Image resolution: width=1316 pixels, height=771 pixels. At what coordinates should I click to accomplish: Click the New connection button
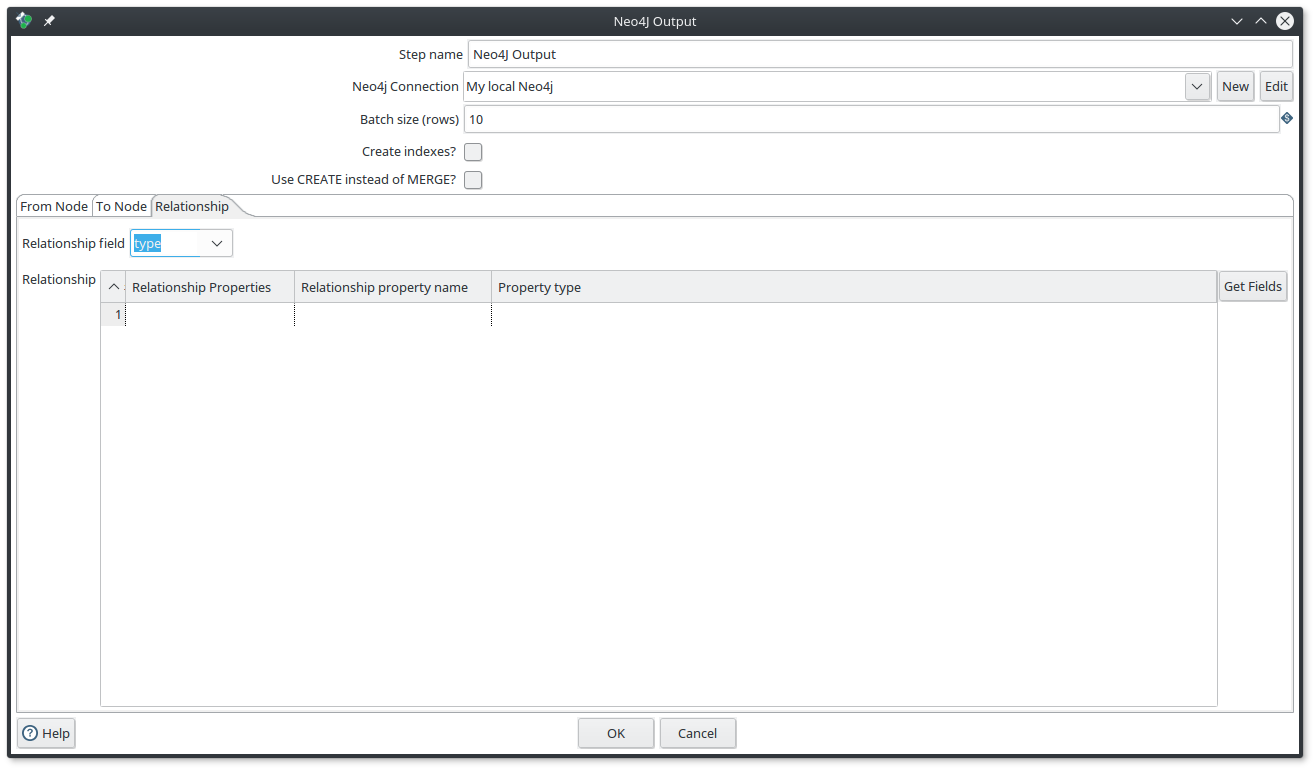point(1235,86)
